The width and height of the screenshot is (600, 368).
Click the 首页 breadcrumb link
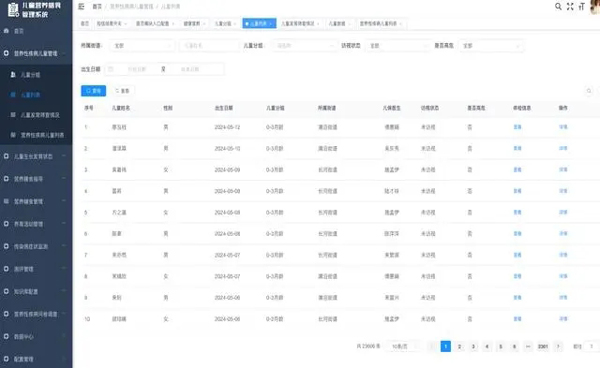[x=97, y=7]
